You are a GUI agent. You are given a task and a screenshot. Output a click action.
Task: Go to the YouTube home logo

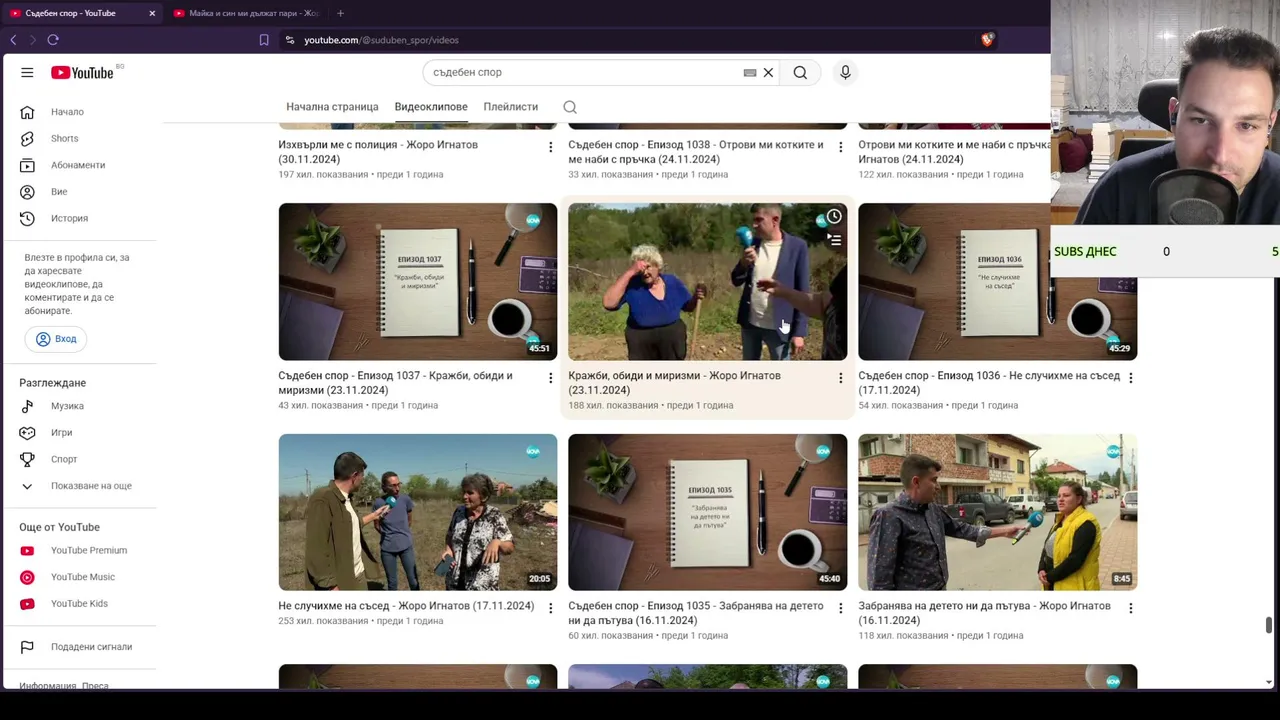pyautogui.click(x=83, y=72)
